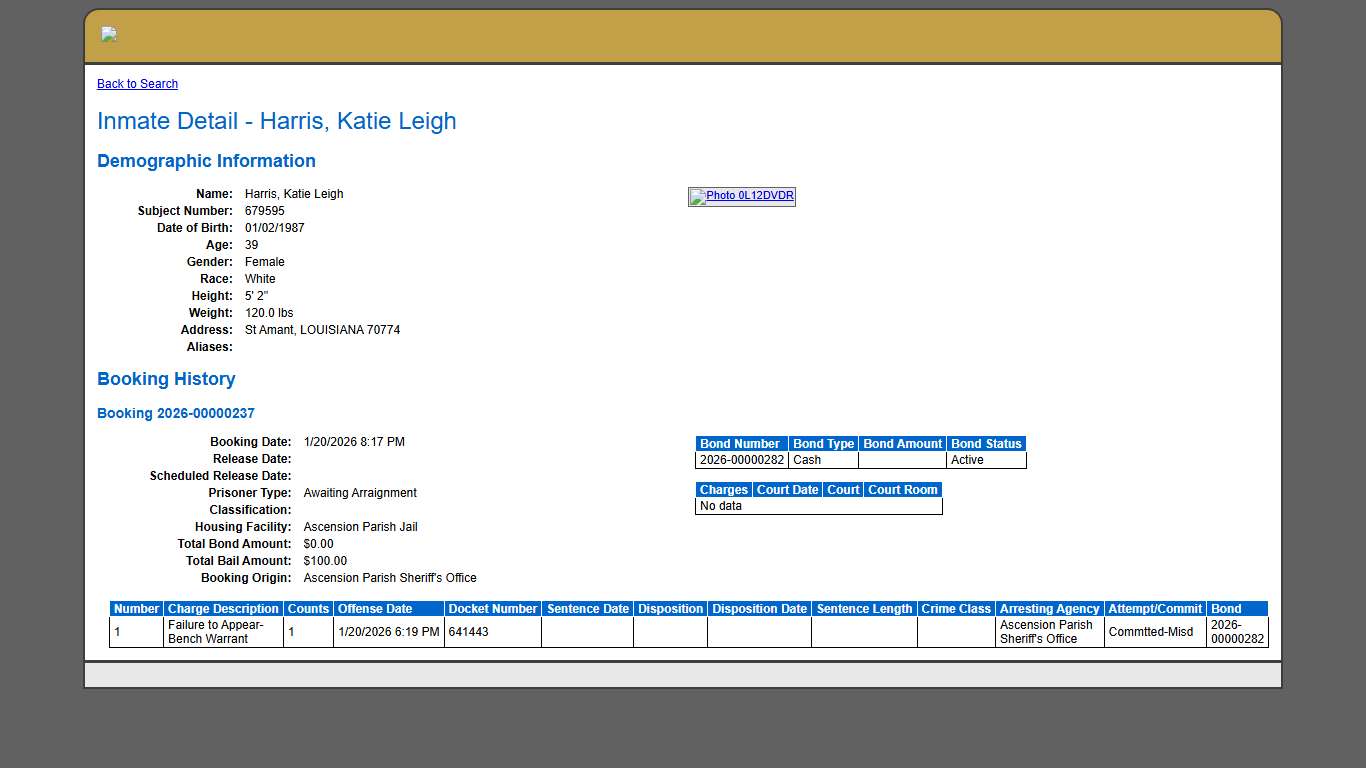Click the Charges column header

point(723,490)
